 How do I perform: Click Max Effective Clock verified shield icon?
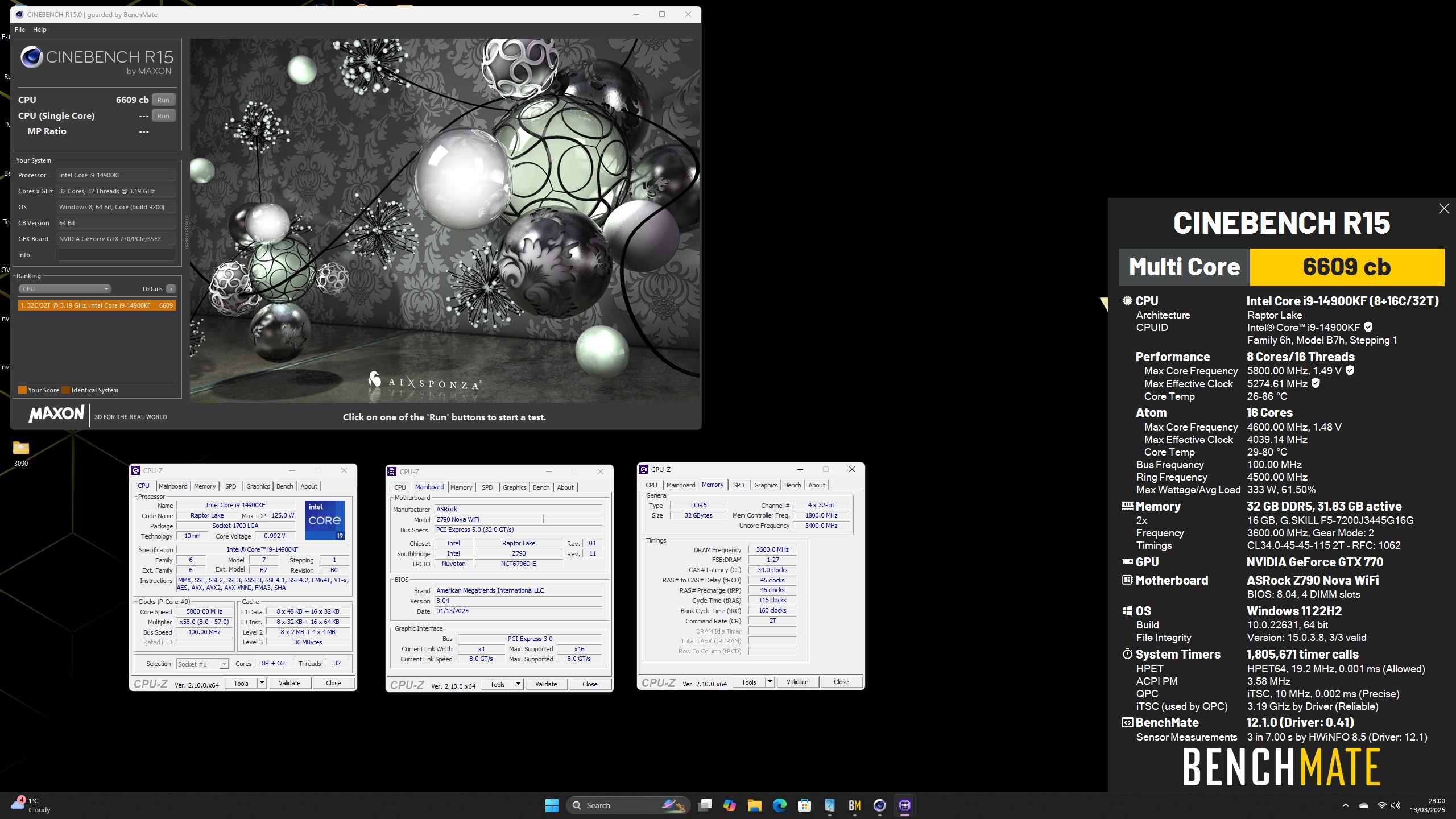pyautogui.click(x=1316, y=383)
